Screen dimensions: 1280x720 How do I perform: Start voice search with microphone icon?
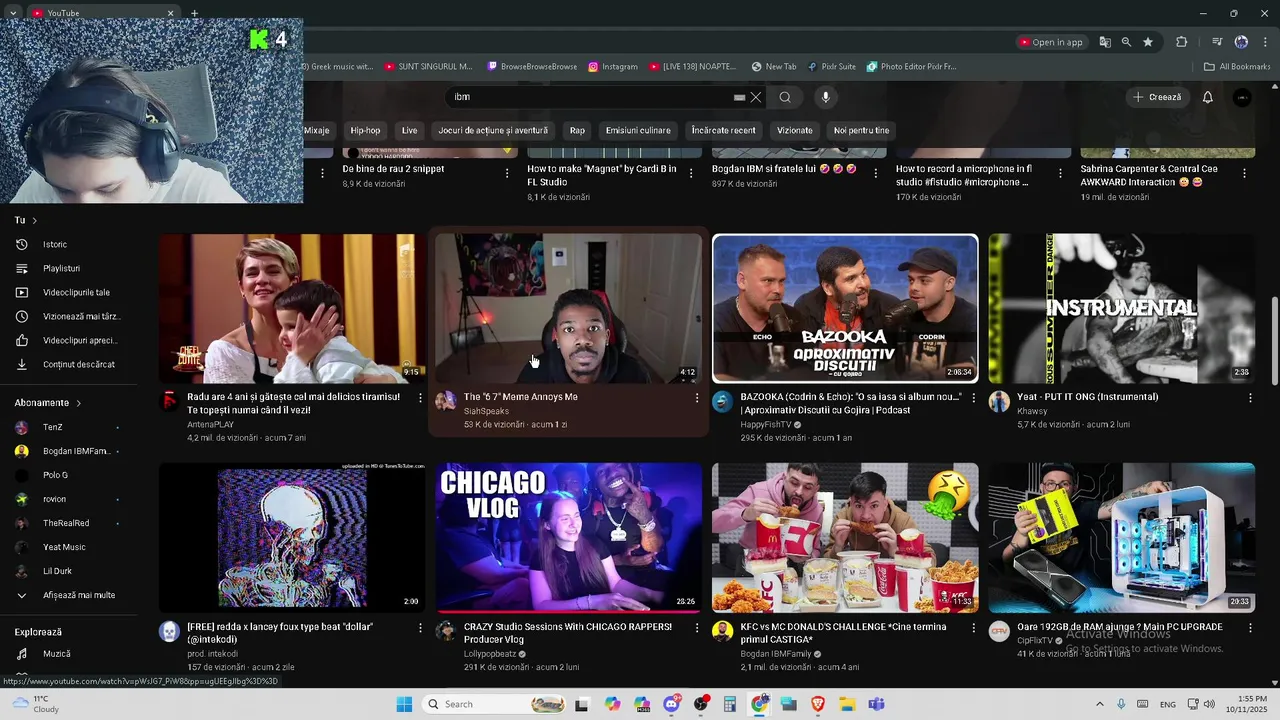coord(825,97)
